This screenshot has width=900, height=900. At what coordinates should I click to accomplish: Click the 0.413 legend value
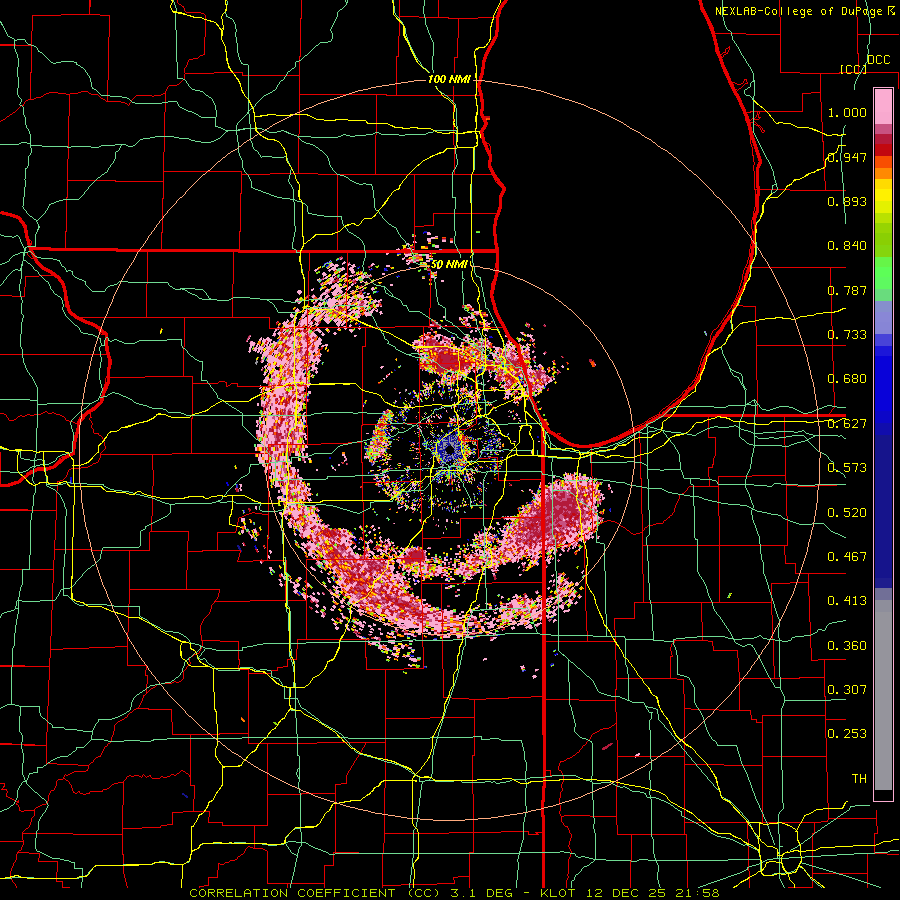847,601
